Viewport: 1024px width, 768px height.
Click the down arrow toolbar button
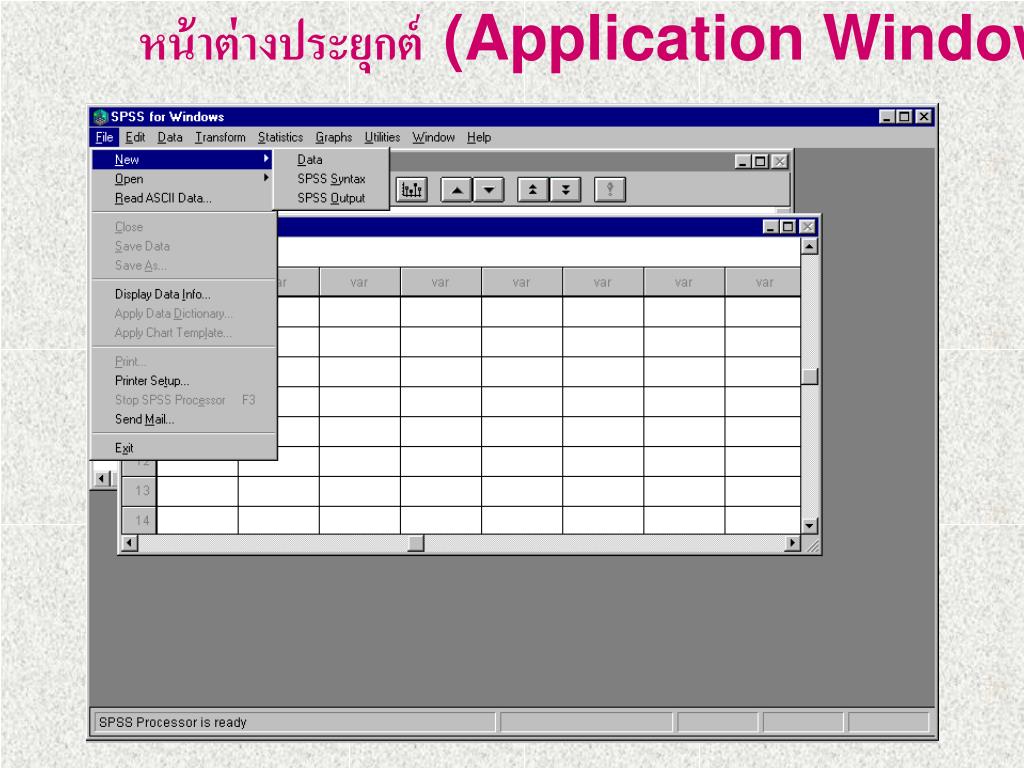488,190
